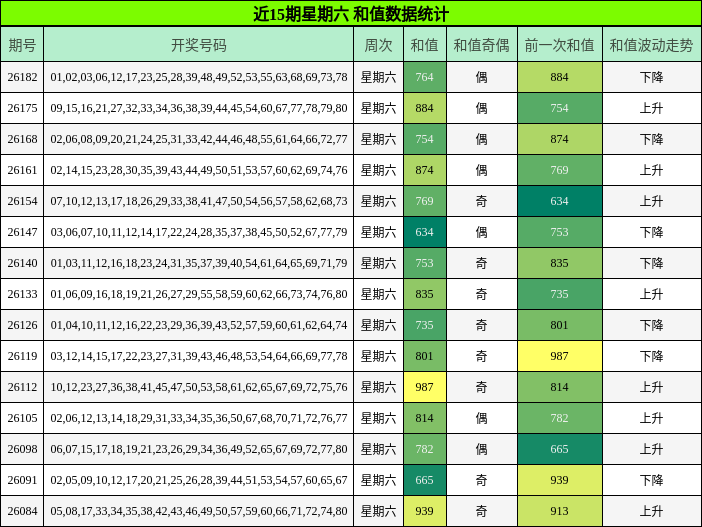Click the 前一次和值 column header

(560, 44)
